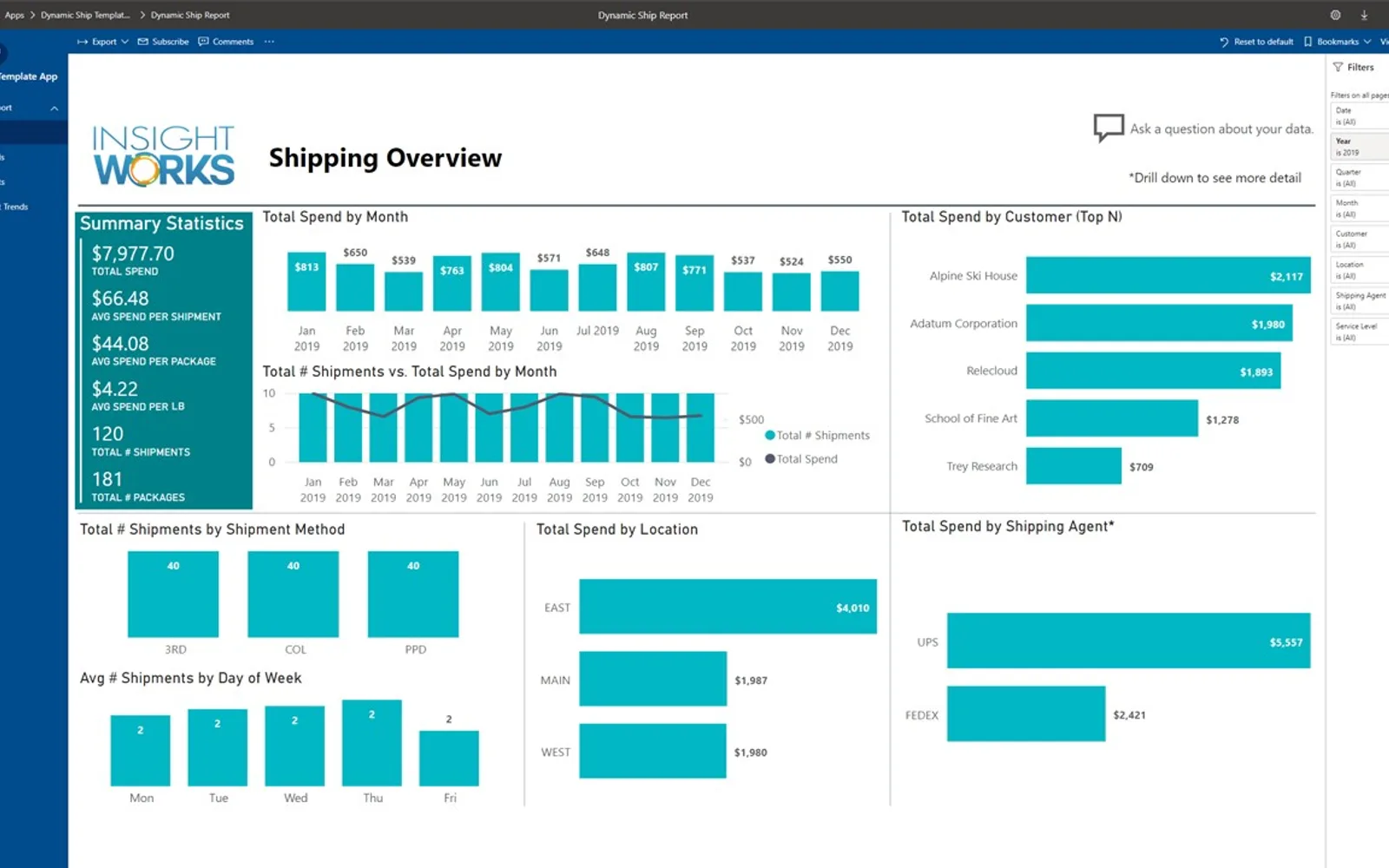Select the Aug 2019 $807 spend bar

[x=646, y=283]
